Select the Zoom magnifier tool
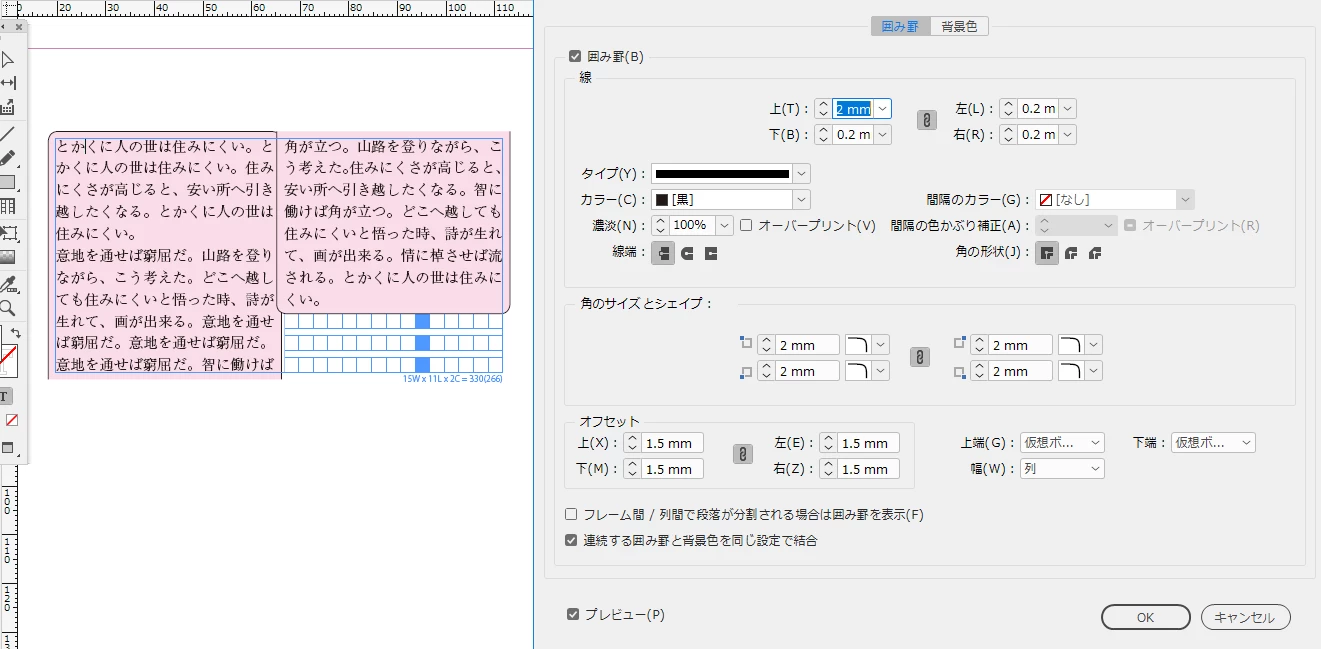This screenshot has height=649, width=1321. 8,308
